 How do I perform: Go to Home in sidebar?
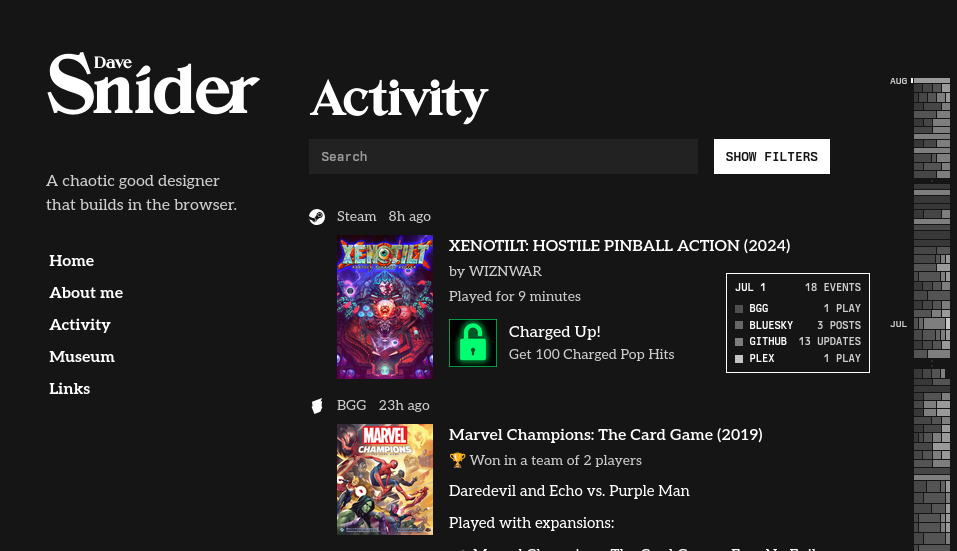coord(71,261)
